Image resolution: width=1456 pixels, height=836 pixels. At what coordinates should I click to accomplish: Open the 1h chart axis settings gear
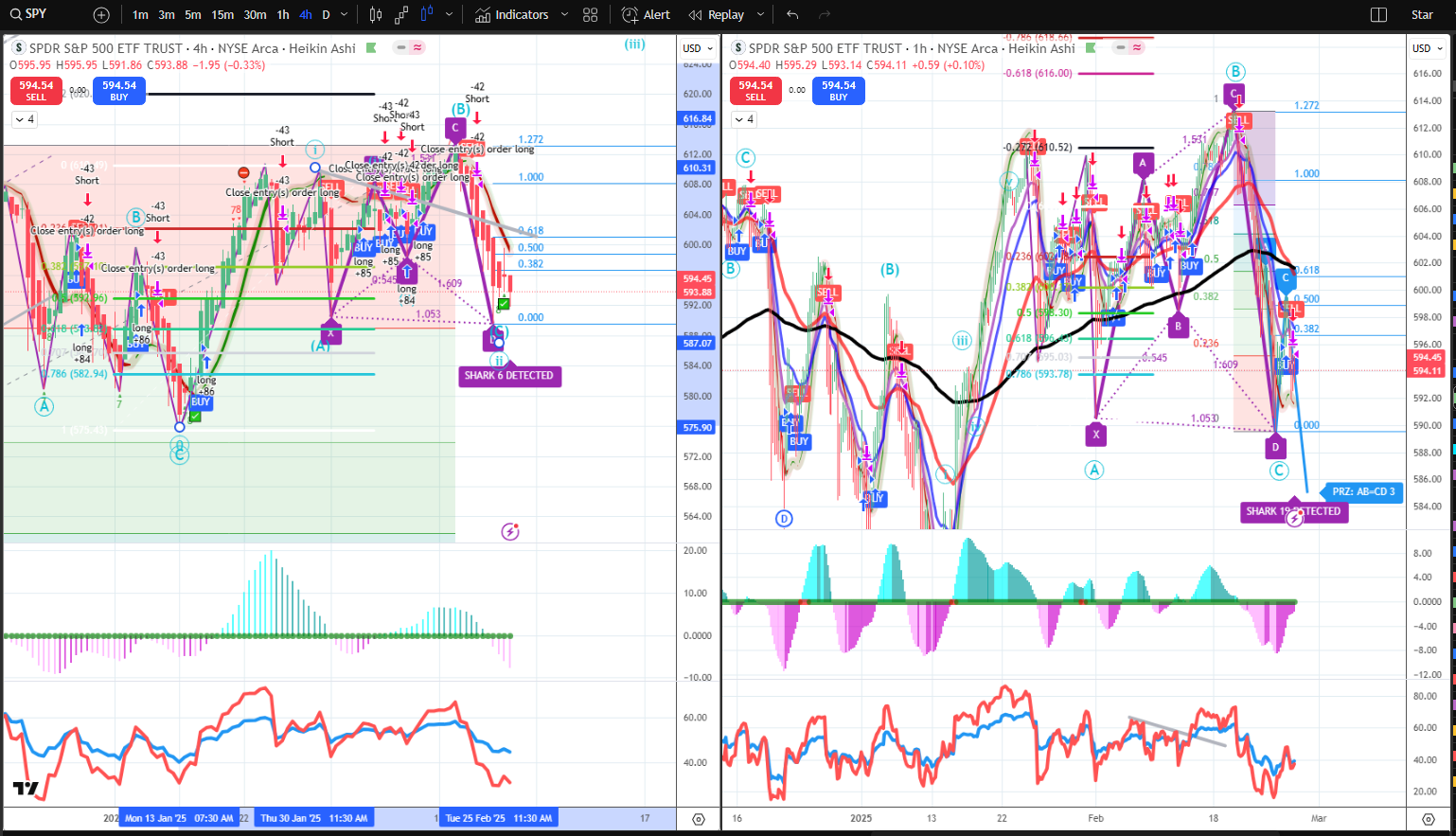[x=1429, y=819]
